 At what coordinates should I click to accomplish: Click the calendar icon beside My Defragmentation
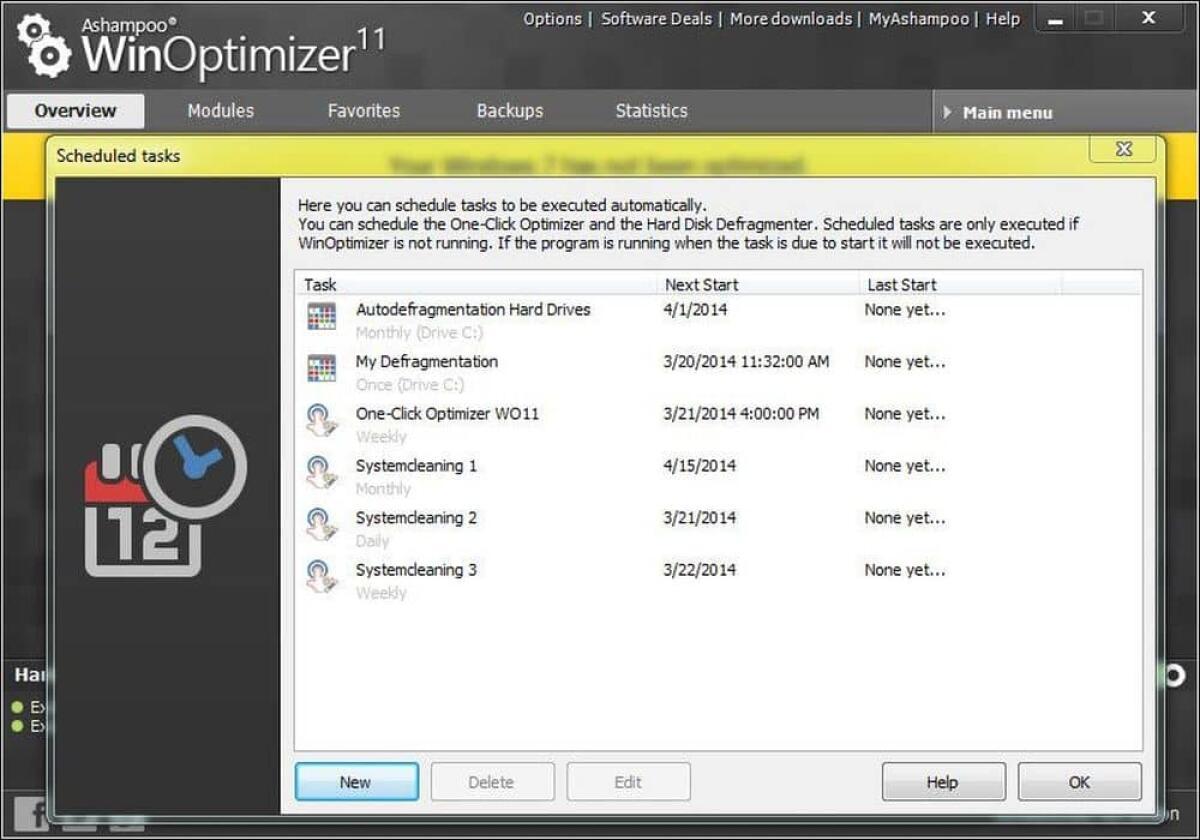click(323, 367)
